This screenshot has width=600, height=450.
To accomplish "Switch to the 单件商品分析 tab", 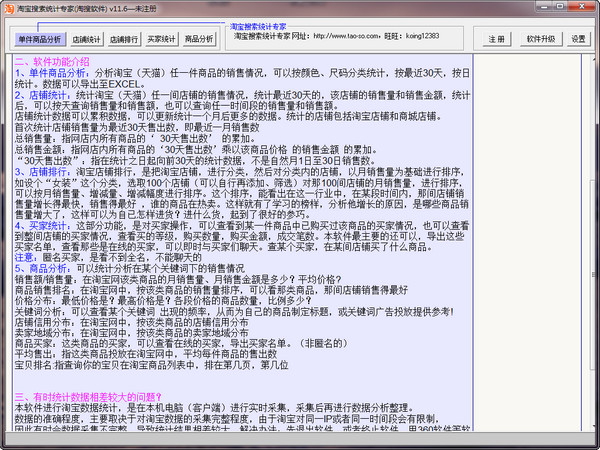I will pyautogui.click(x=40, y=39).
